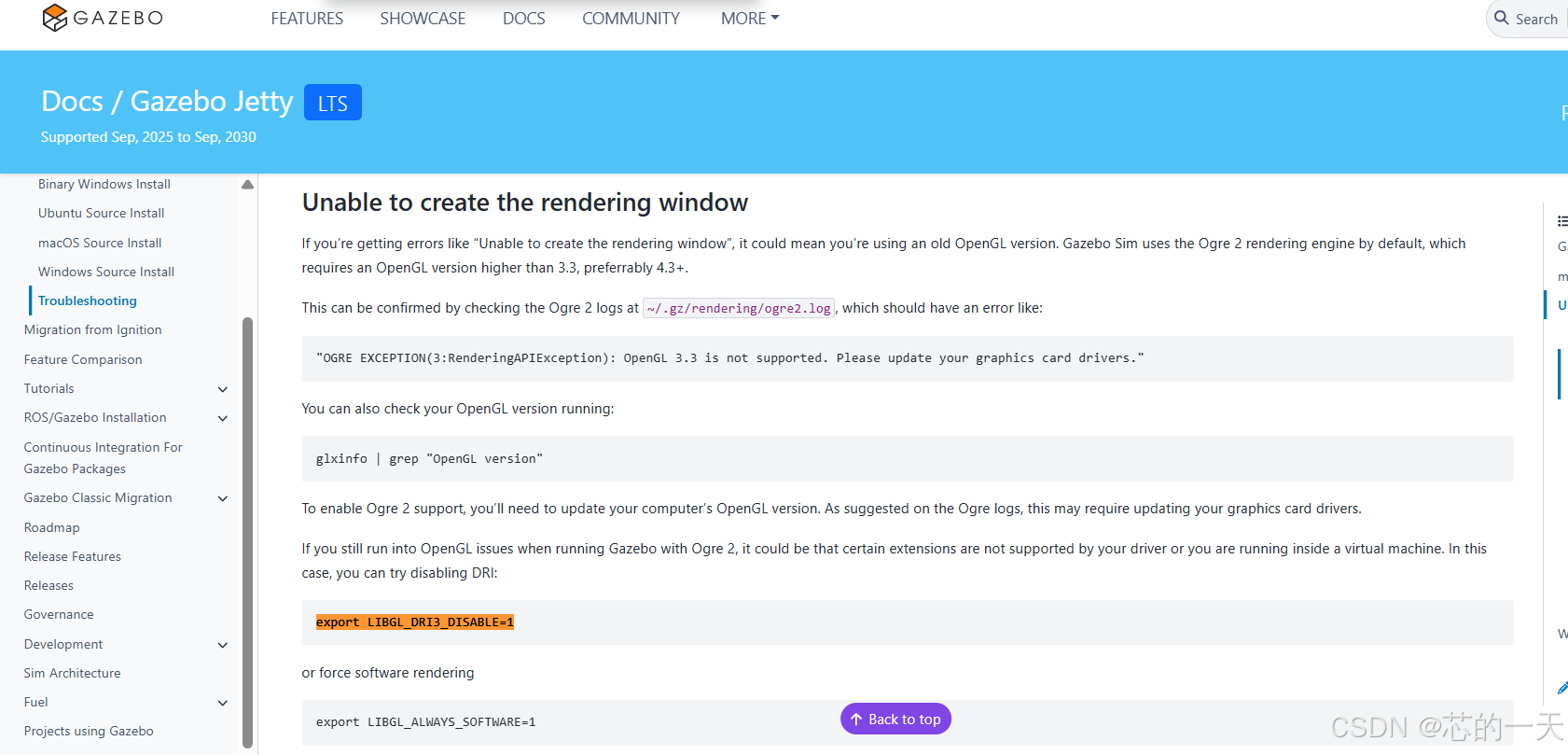Open the Release Features page

(73, 556)
